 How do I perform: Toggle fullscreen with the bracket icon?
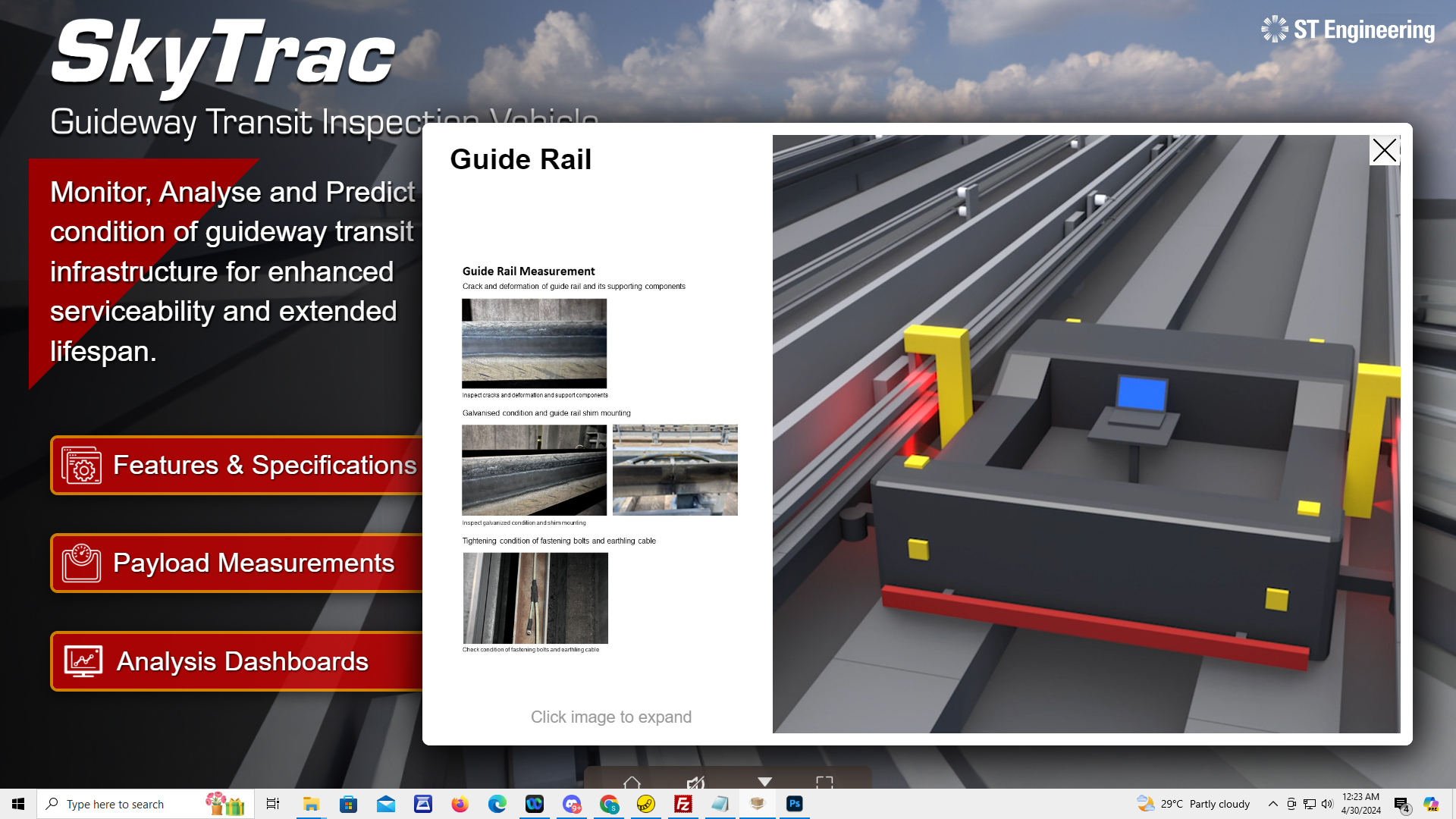[x=824, y=782]
